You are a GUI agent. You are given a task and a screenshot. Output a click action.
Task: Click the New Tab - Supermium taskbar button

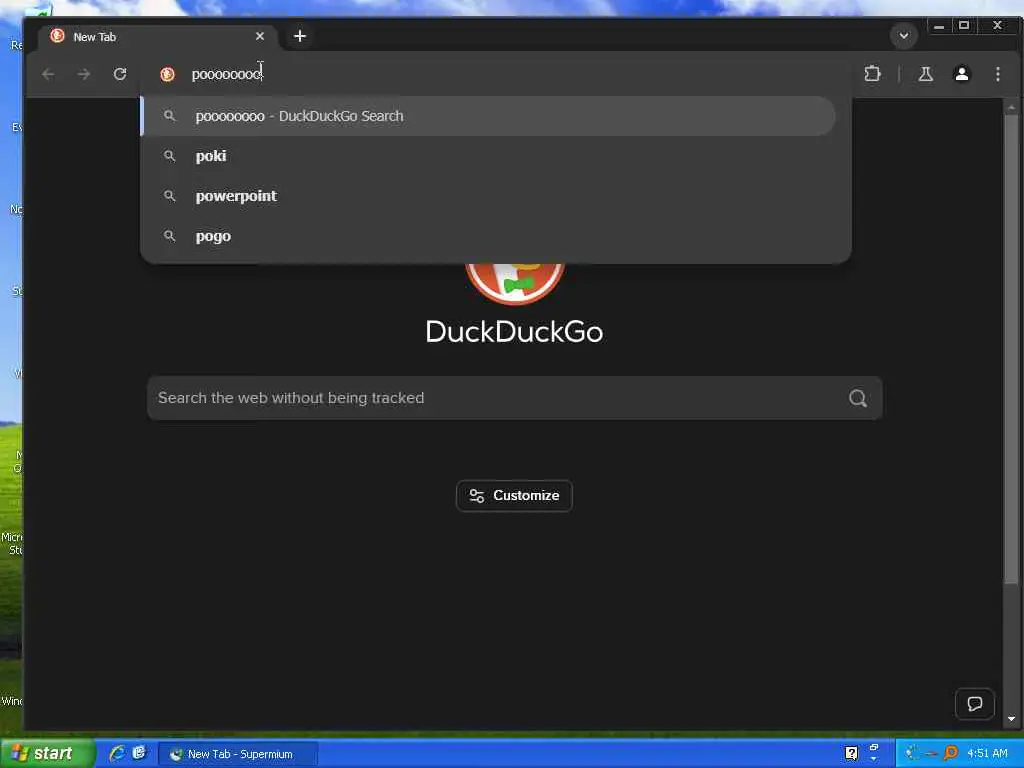238,754
